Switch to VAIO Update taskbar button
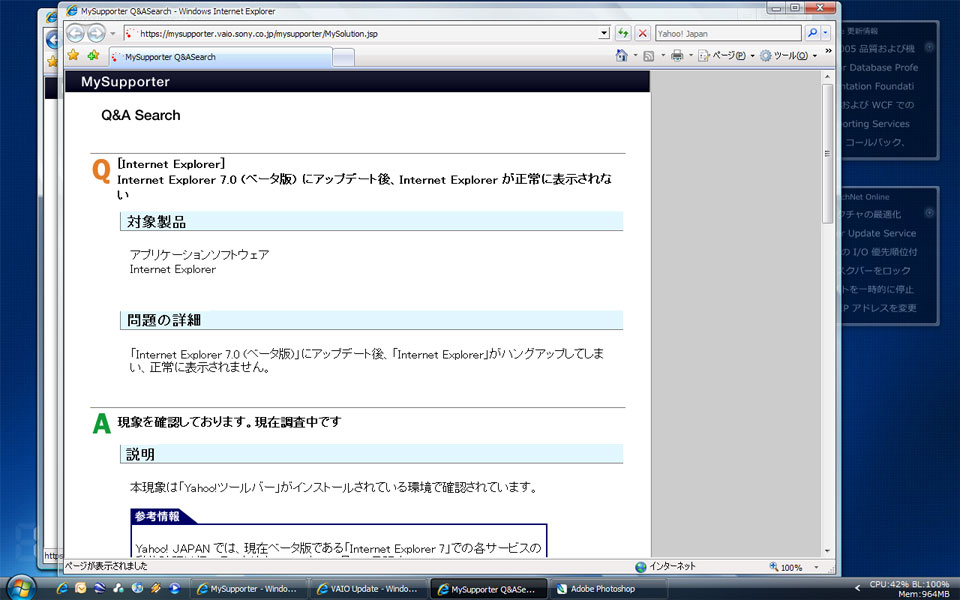Viewport: 960px width, 600px height. (368, 589)
